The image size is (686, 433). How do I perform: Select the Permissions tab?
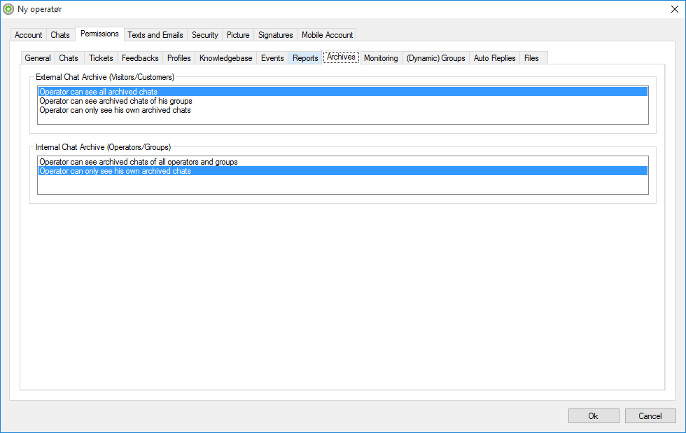pyautogui.click(x=100, y=34)
